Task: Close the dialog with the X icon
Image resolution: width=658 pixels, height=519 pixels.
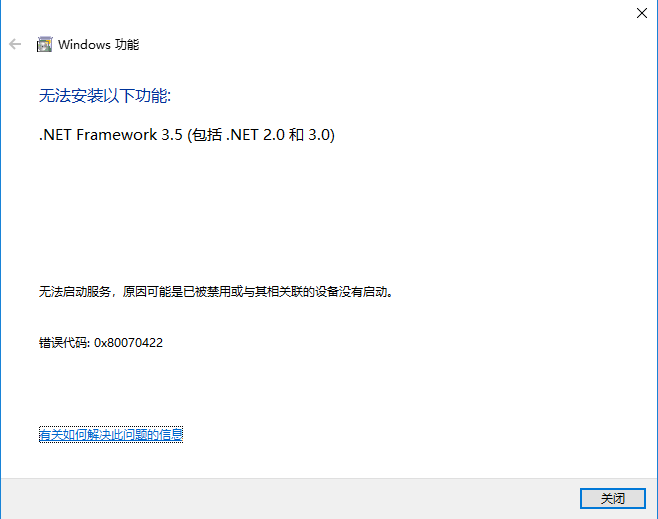Action: click(642, 13)
